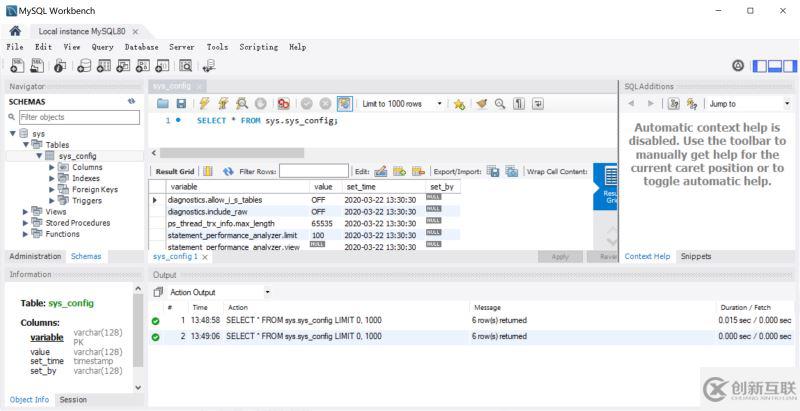Get context help for caret position
This screenshot has height=411, width=800.
pyautogui.click(x=673, y=104)
